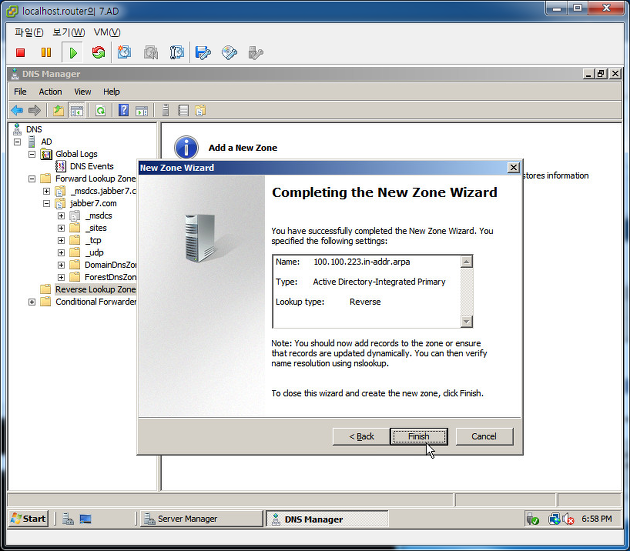Click the Back button in wizard
Viewport: 630px width, 551px height.
click(361, 436)
